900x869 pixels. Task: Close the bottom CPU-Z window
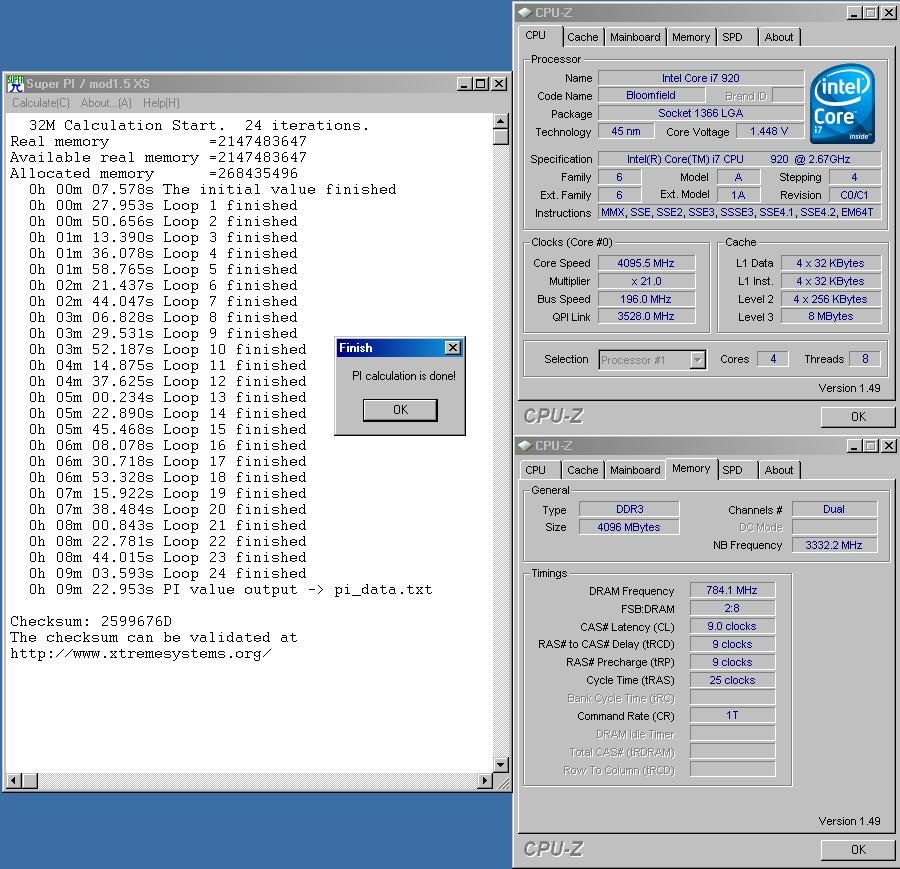click(889, 445)
